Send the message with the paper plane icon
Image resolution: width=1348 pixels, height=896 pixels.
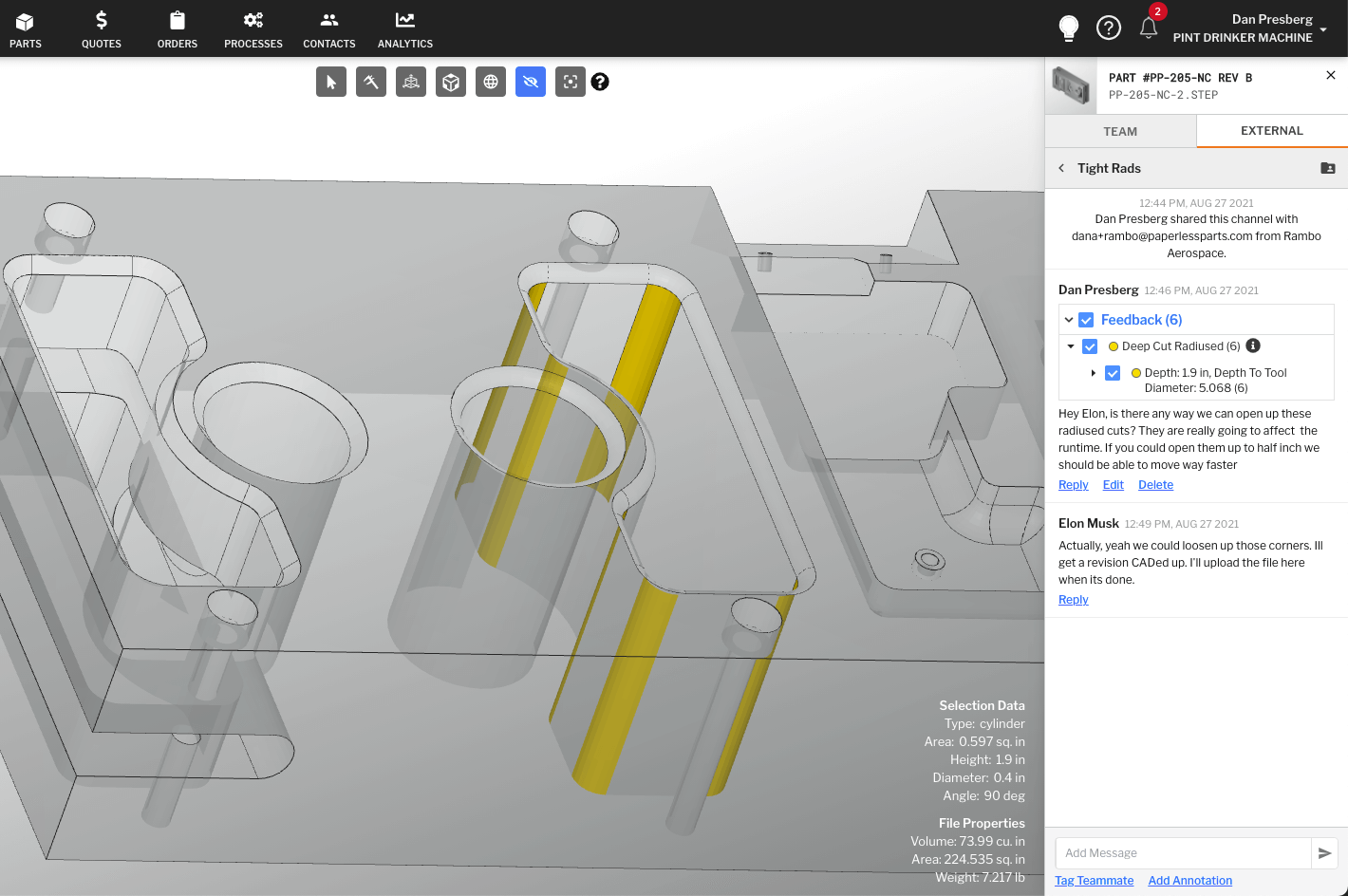1325,852
